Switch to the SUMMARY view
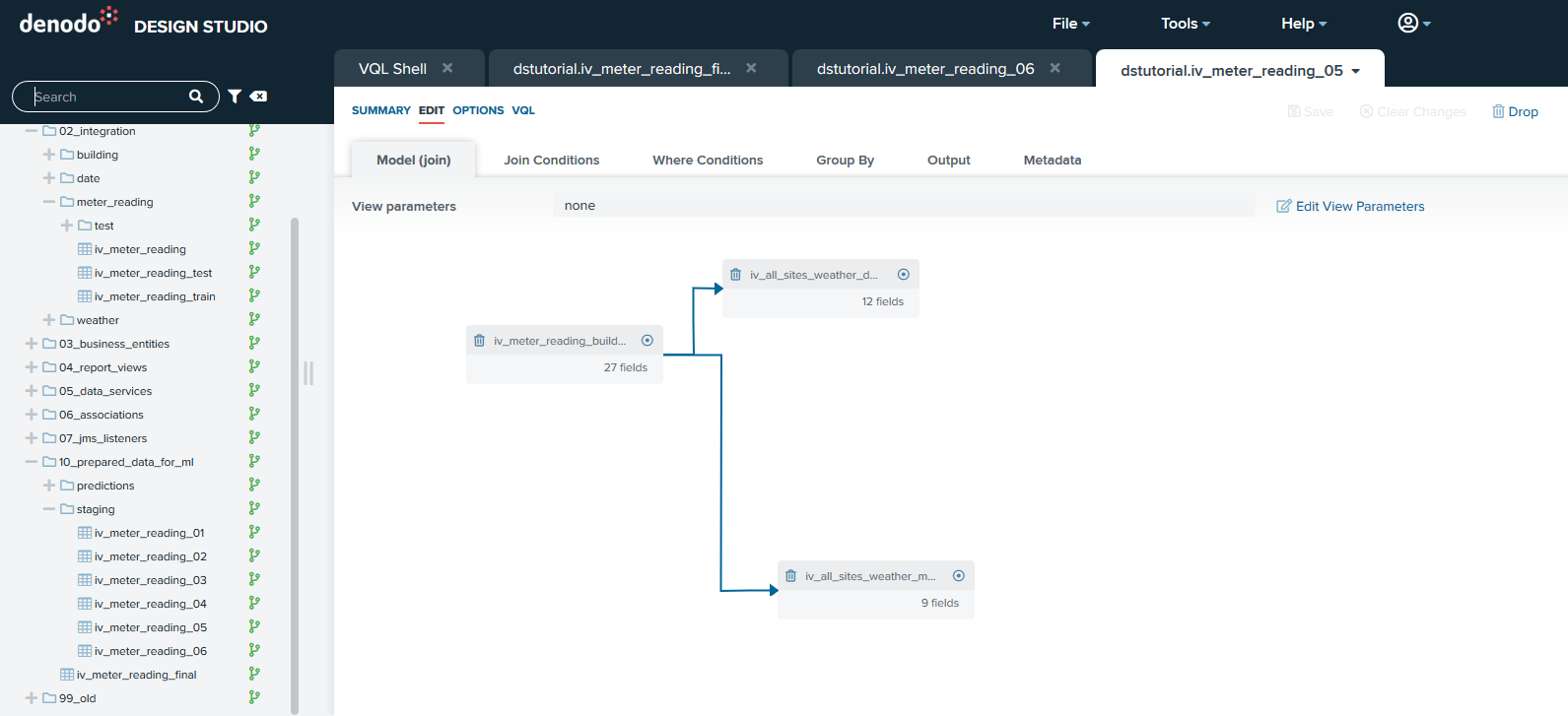Screen dimensions: 1568x716 point(381,110)
